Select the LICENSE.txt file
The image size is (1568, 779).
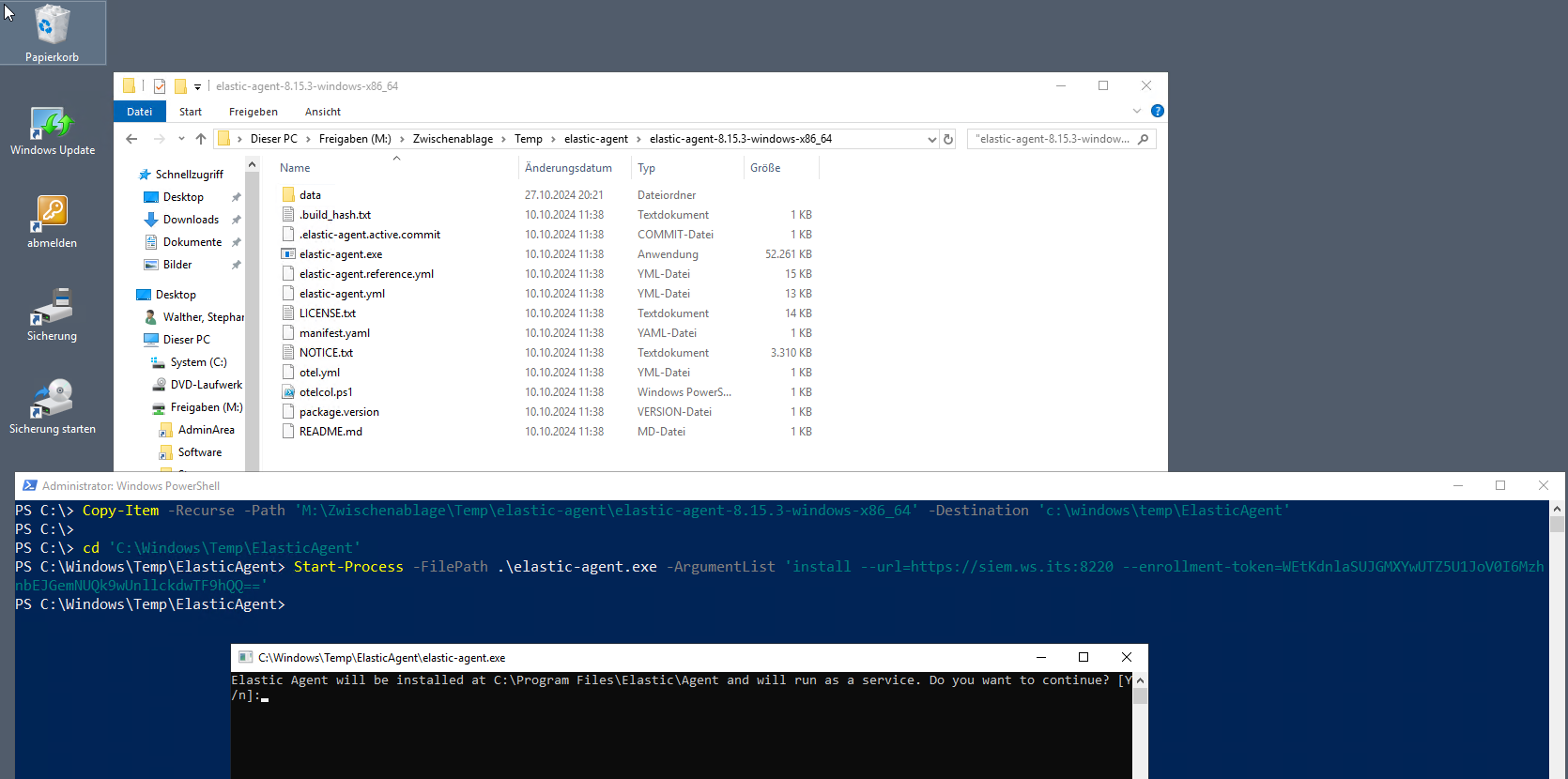pos(327,313)
